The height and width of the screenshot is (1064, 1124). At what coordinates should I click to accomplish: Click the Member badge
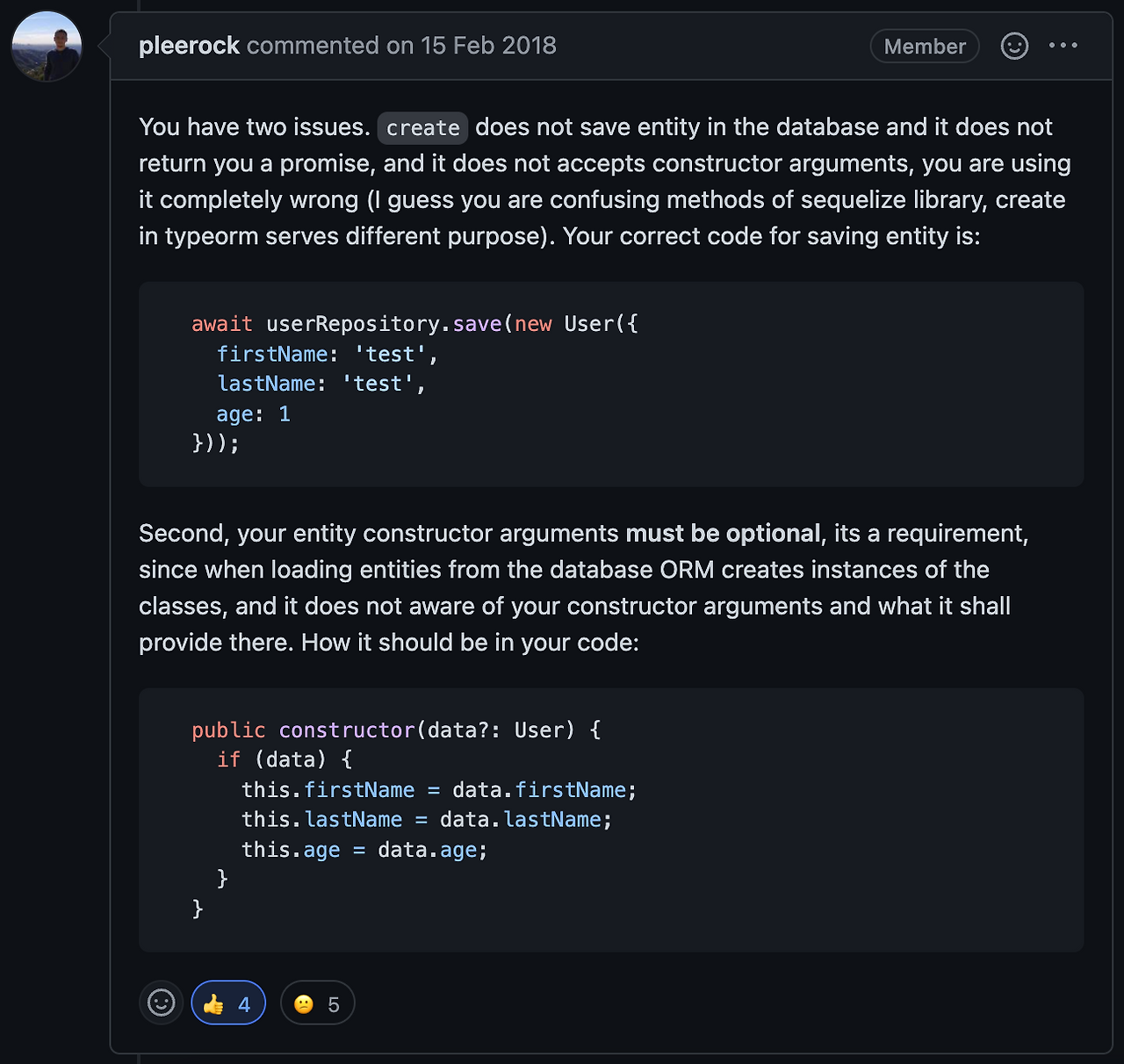pos(925,47)
